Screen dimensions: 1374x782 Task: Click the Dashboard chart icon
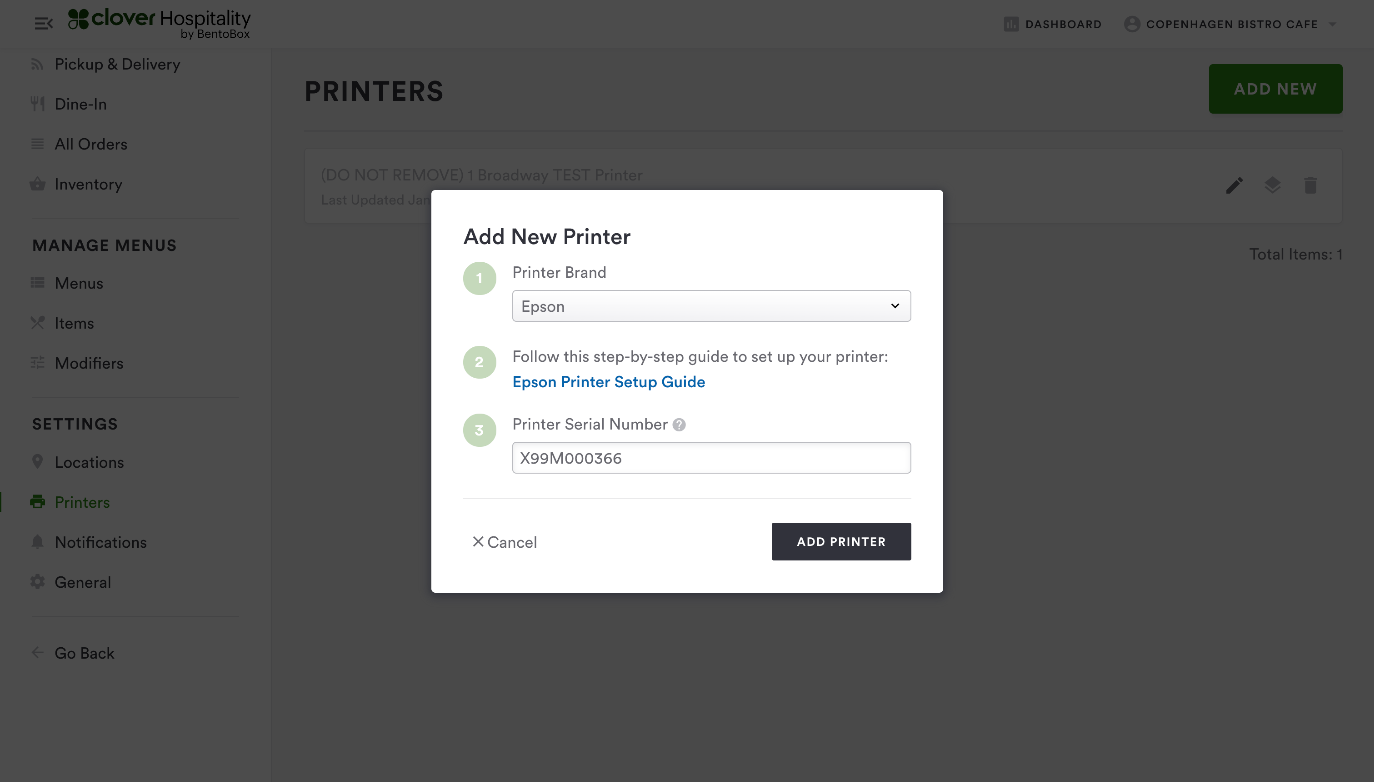tap(1011, 24)
